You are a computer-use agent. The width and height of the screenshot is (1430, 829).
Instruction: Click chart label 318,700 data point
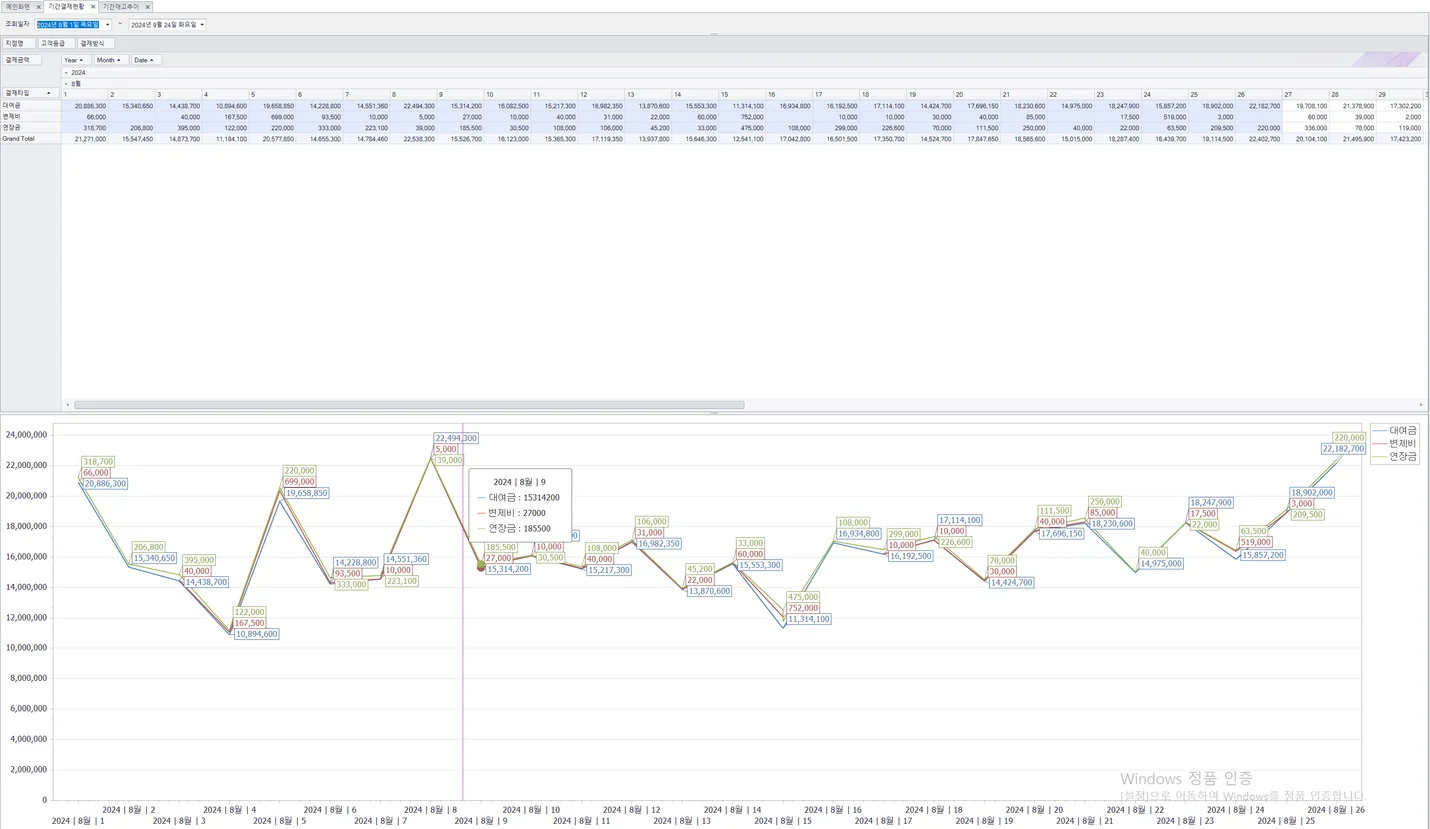pyautogui.click(x=98, y=462)
